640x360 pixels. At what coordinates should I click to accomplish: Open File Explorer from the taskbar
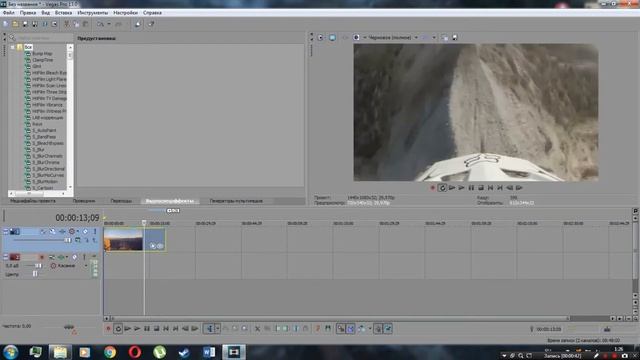[x=60, y=352]
